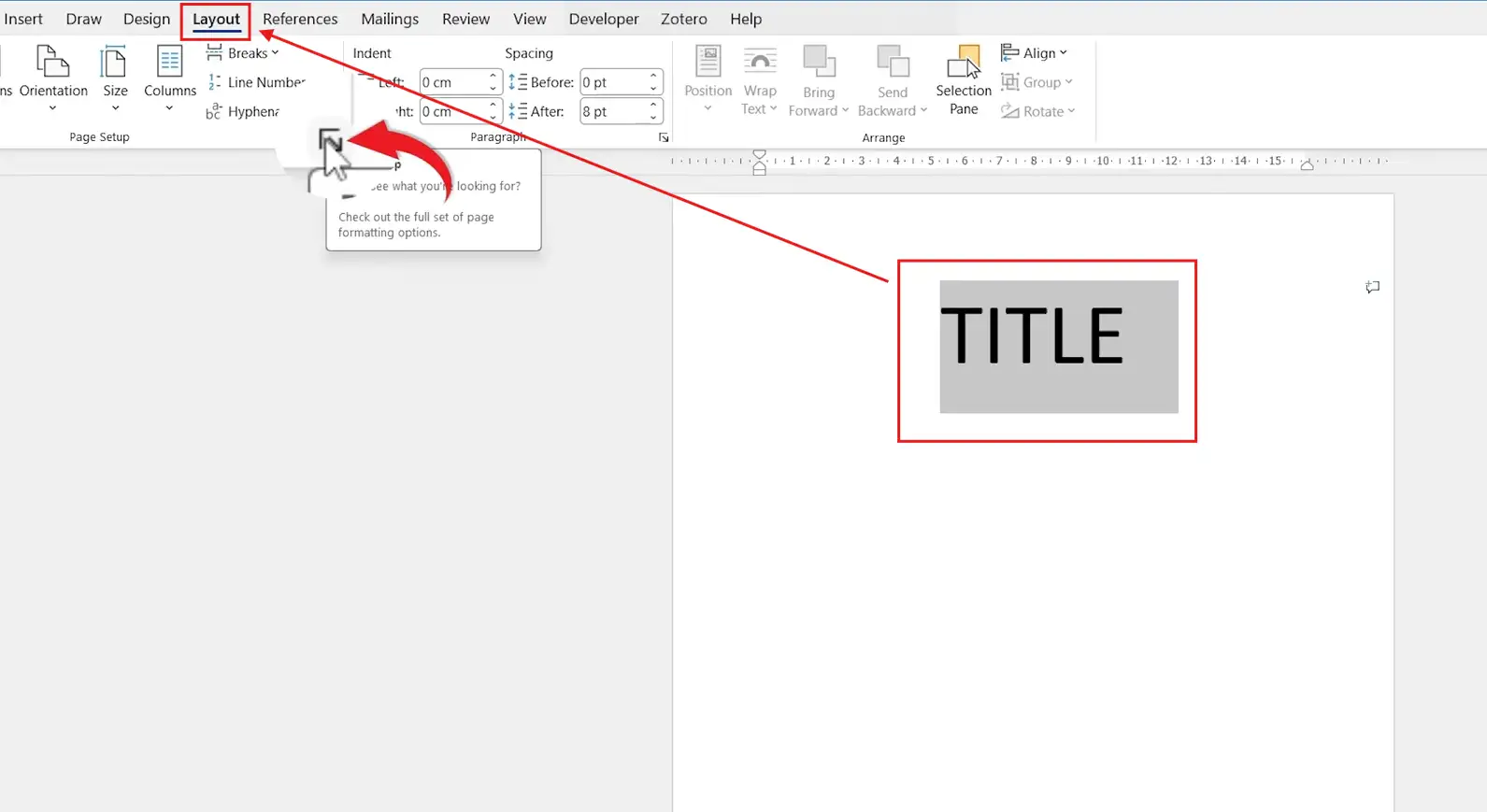Click the Line Numbers icon
The height and width of the screenshot is (812, 1487).
215,82
